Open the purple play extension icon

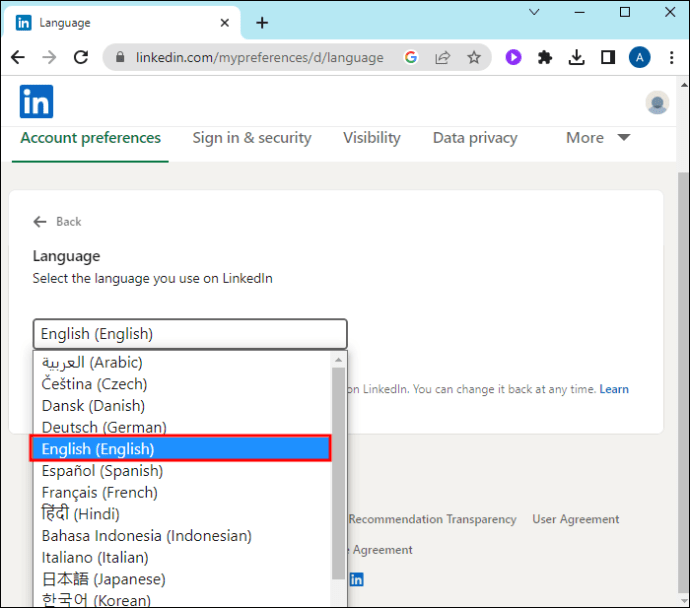(513, 57)
